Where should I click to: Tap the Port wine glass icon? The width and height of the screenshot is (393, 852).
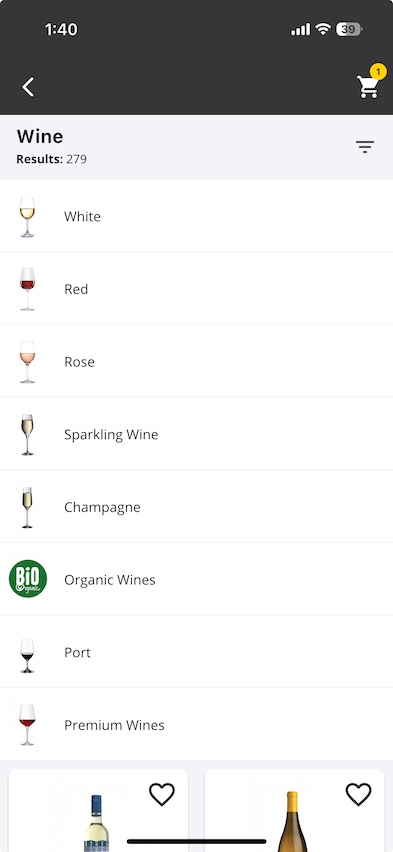(x=27, y=655)
